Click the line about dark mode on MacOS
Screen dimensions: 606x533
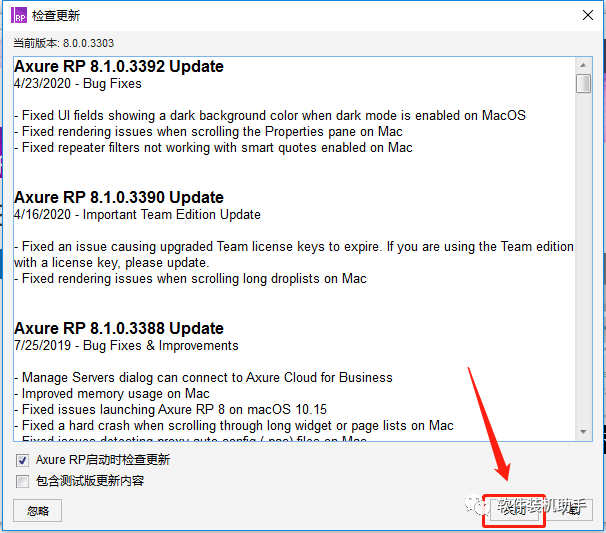point(270,115)
